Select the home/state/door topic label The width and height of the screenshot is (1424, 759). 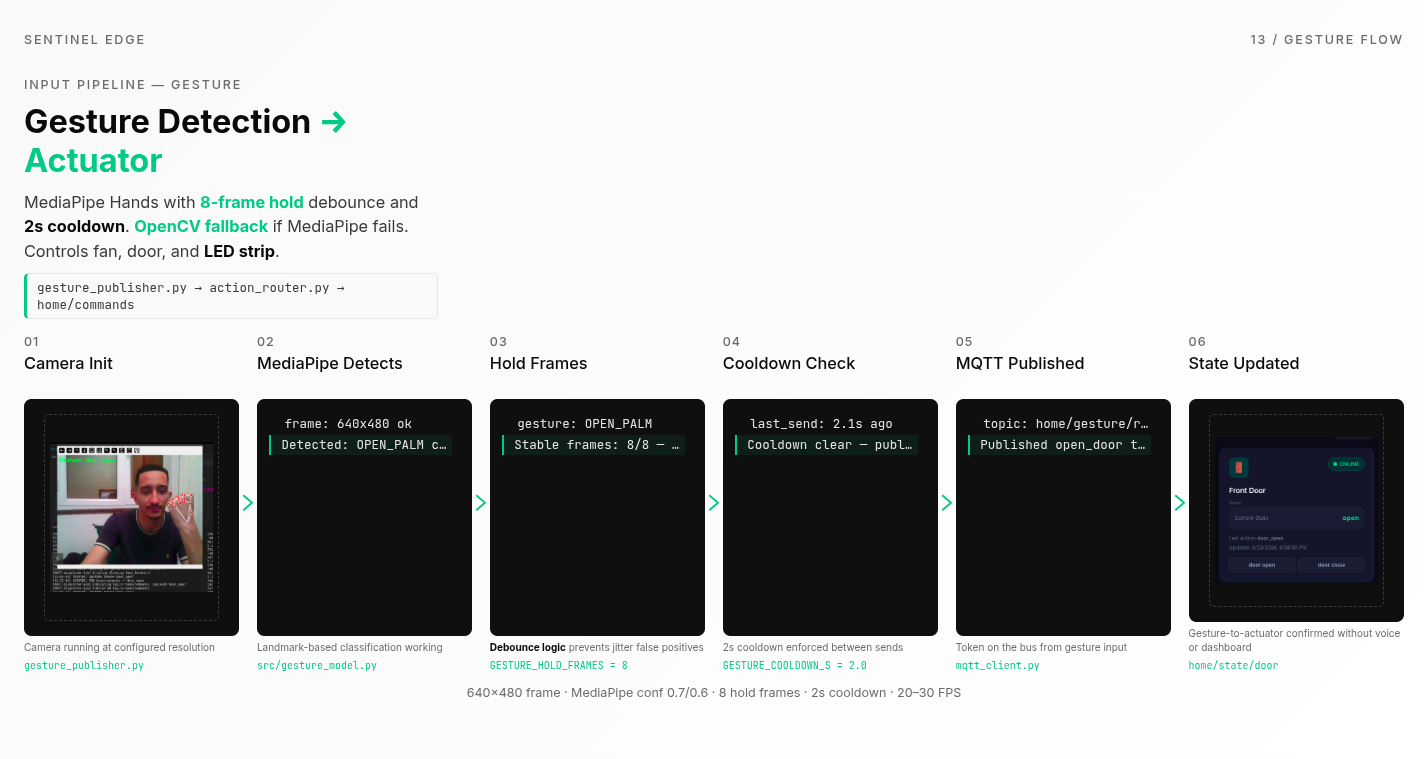1233,665
